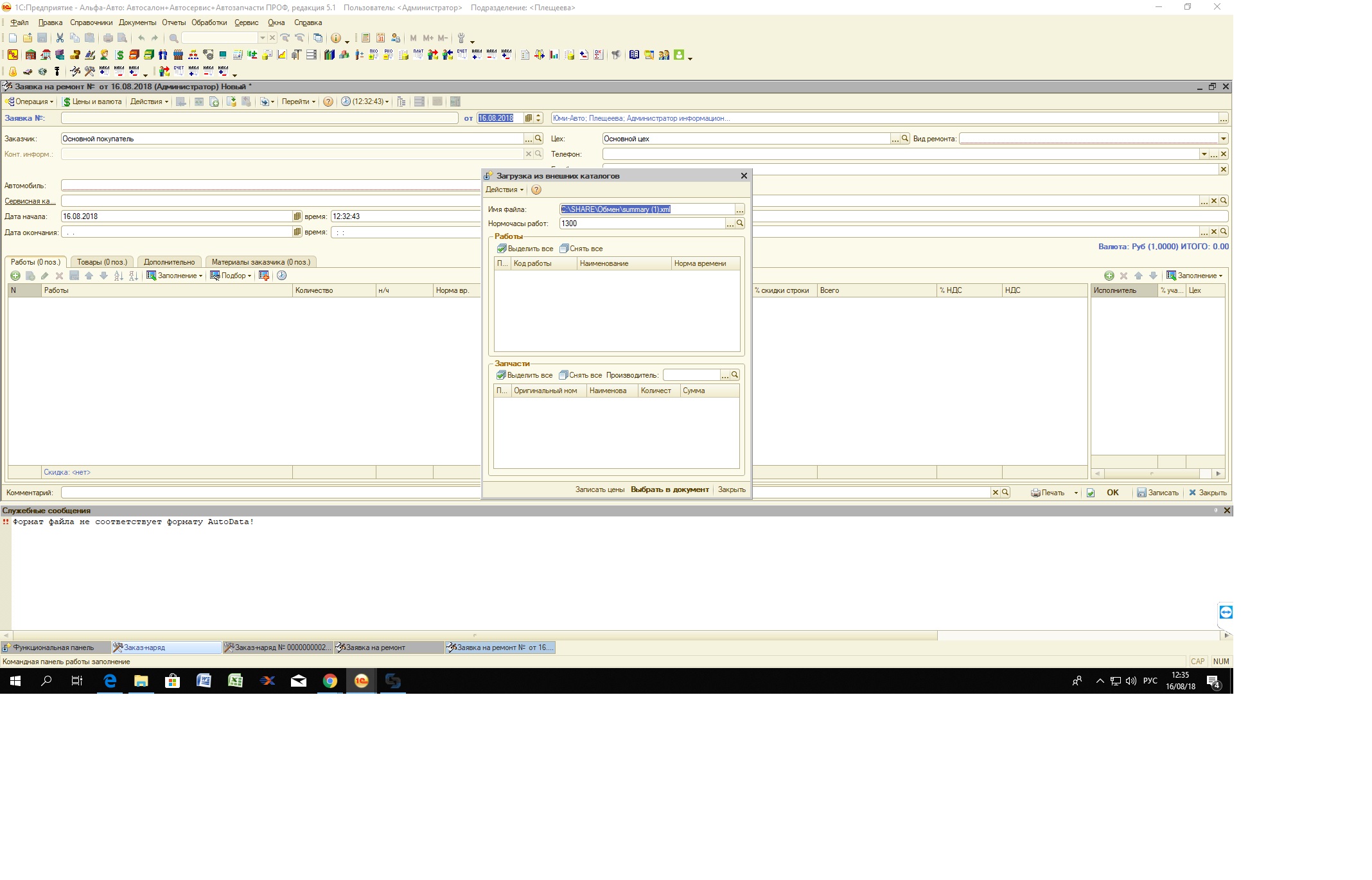Click the megaphone icon in second toolbar
Viewport: 1372px width, 880px height.
coord(616,55)
